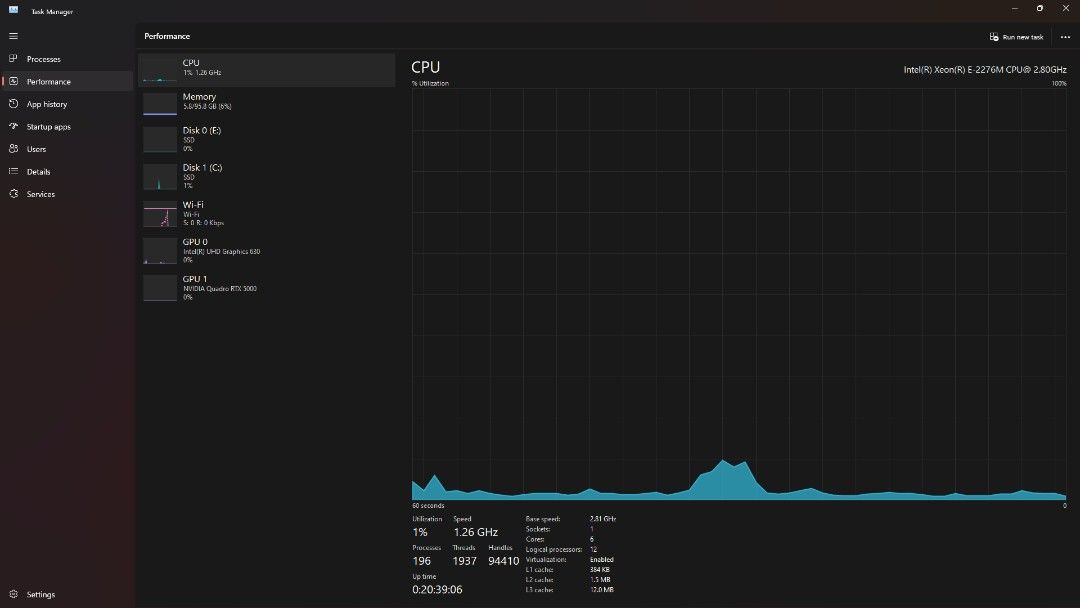
Task: Click the Processes icon in sidebar
Action: tap(13, 59)
